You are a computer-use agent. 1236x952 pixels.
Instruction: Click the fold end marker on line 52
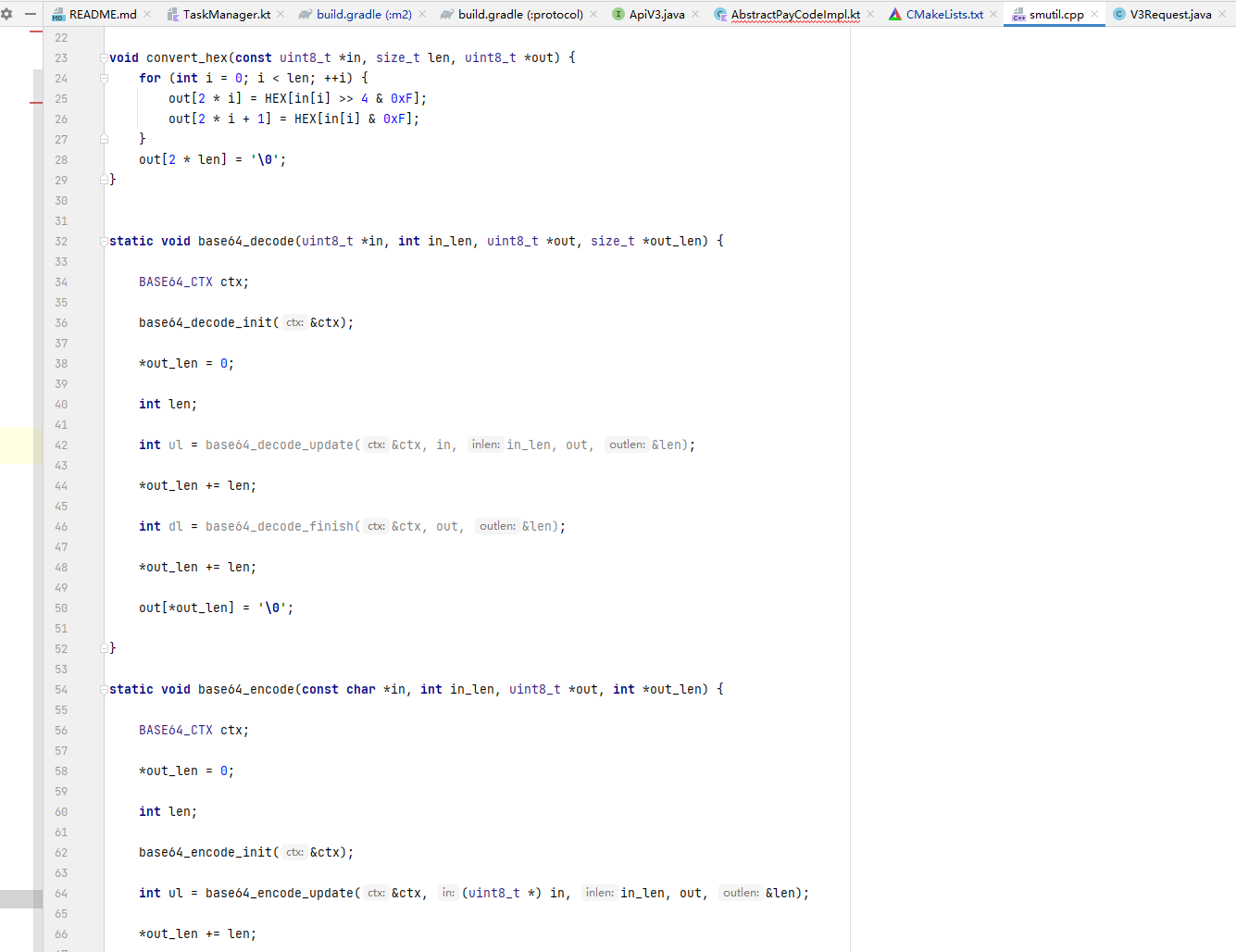[x=104, y=648]
